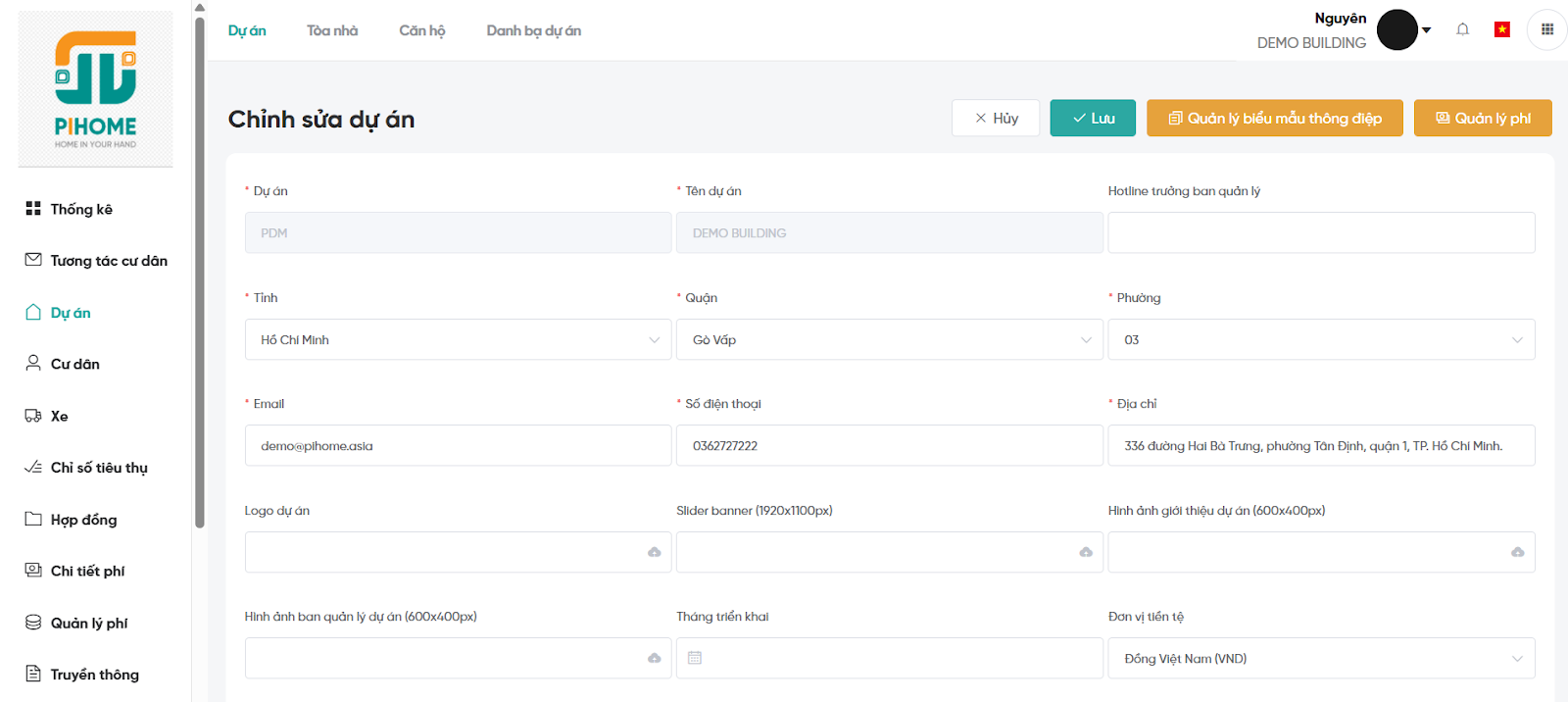Viewport: 1568px width, 702px height.
Task: Switch to the Tòa nhà tab
Action: tap(332, 30)
